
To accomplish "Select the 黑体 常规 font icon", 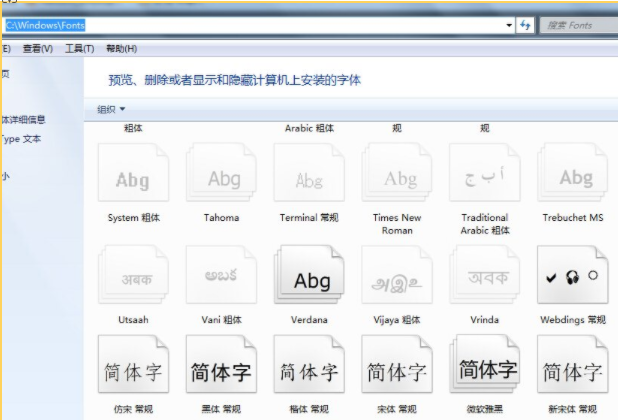I will click(x=222, y=364).
